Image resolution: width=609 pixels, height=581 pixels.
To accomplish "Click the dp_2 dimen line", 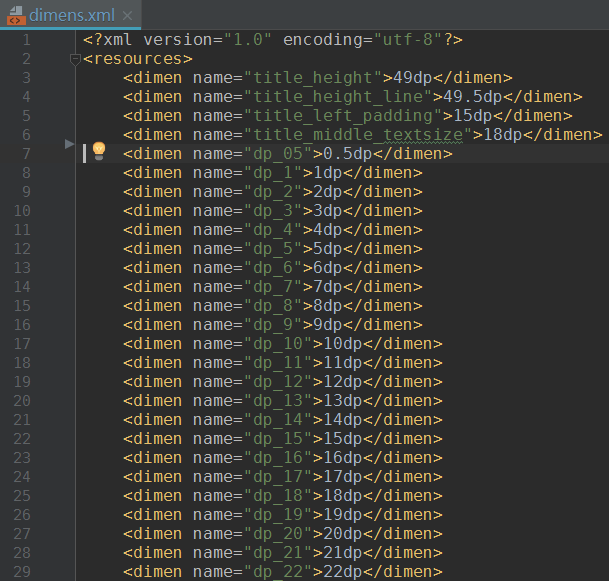I will click(x=273, y=192).
